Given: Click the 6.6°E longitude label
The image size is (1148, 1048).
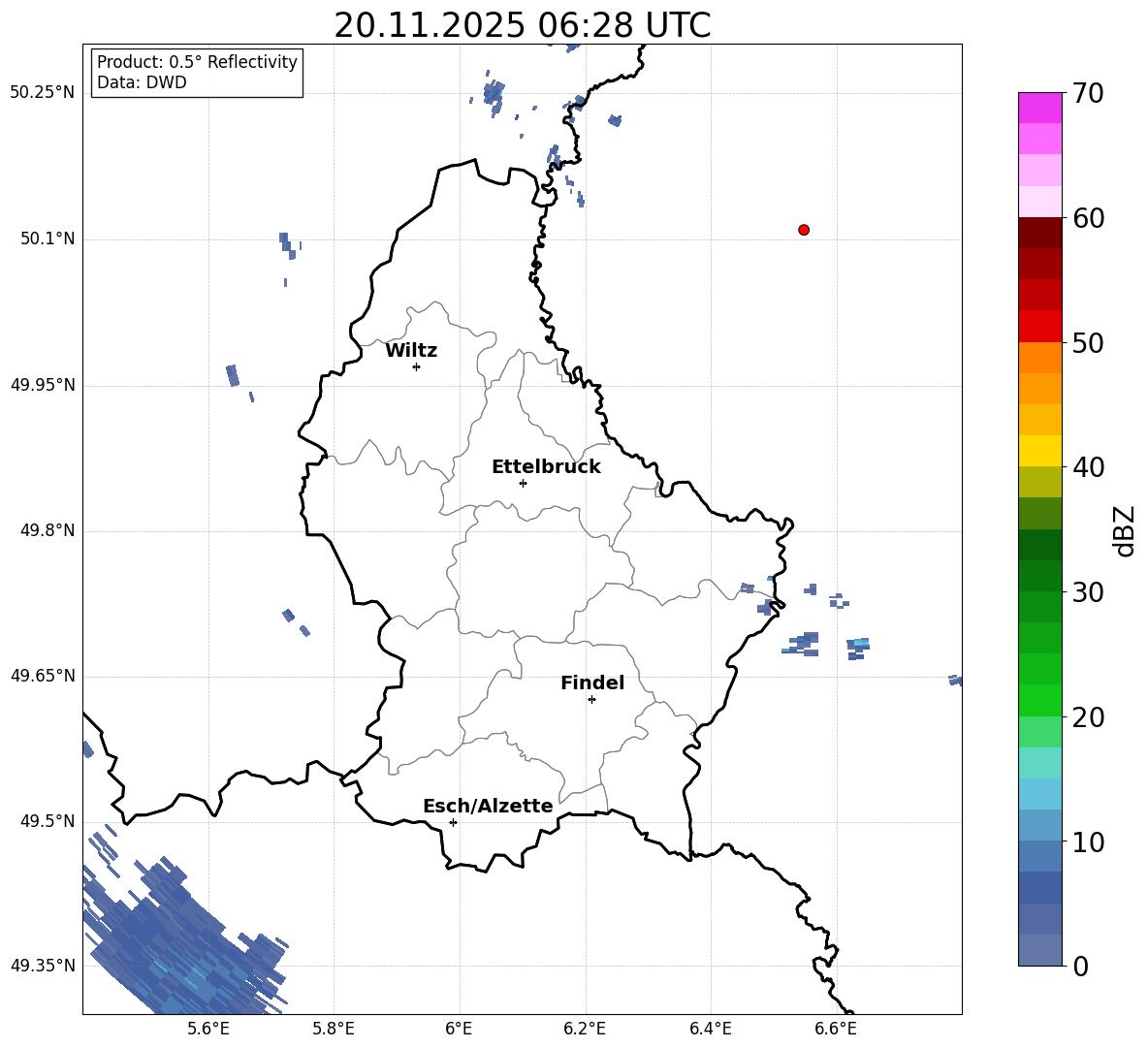Looking at the screenshot, I should point(836,1029).
